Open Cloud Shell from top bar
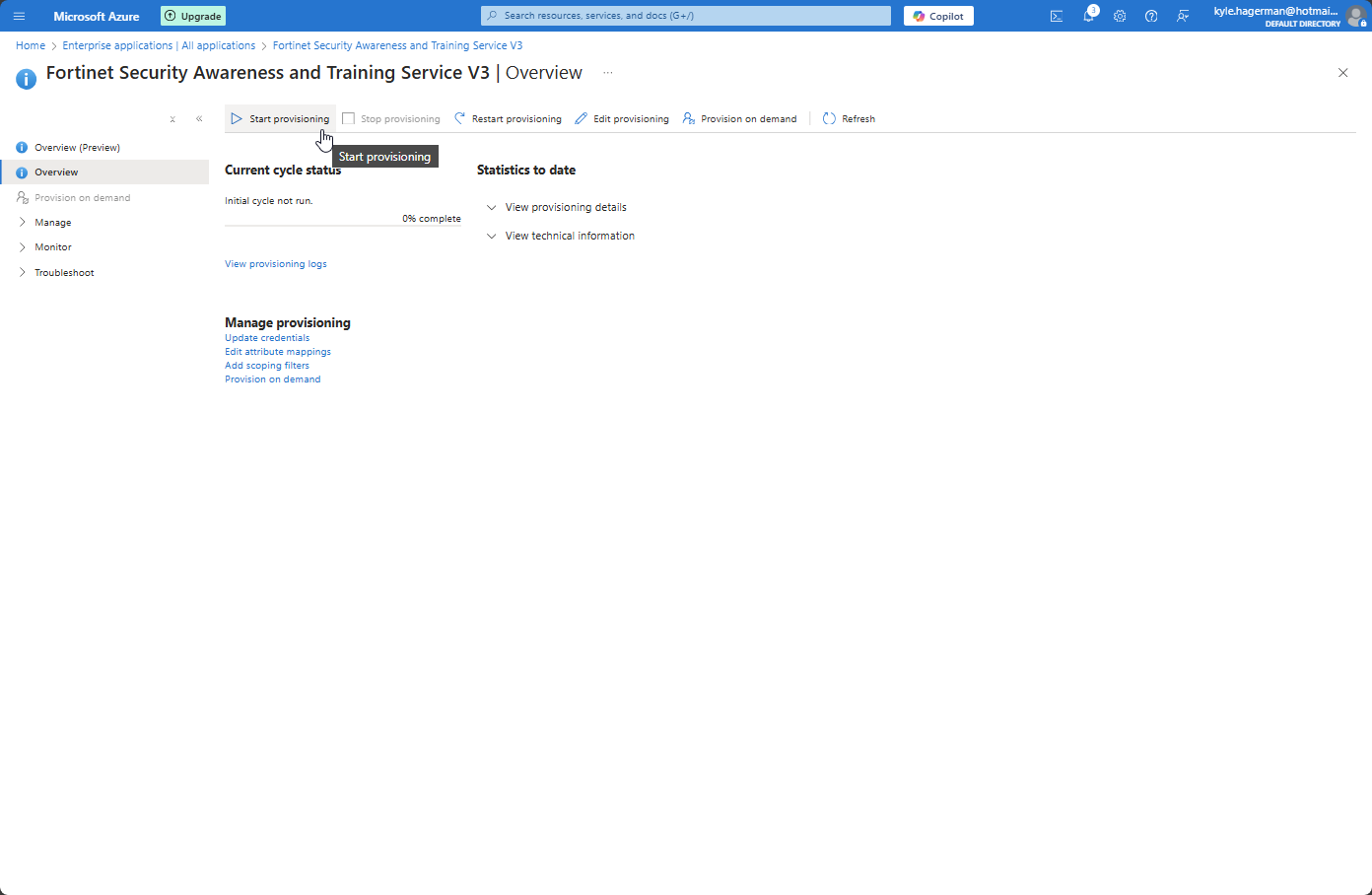 [x=1057, y=16]
